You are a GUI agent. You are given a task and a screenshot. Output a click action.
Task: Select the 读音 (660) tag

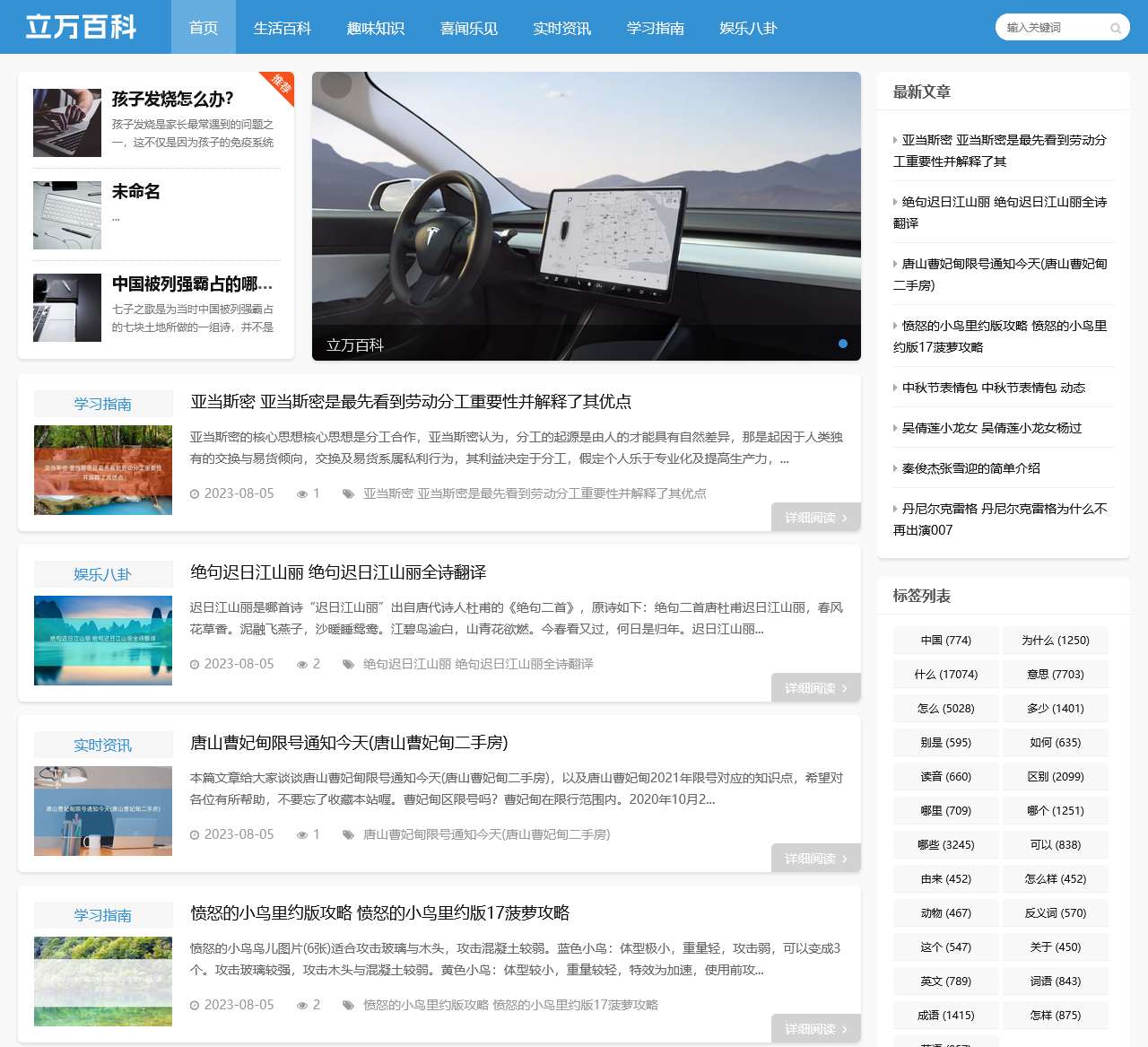(946, 777)
